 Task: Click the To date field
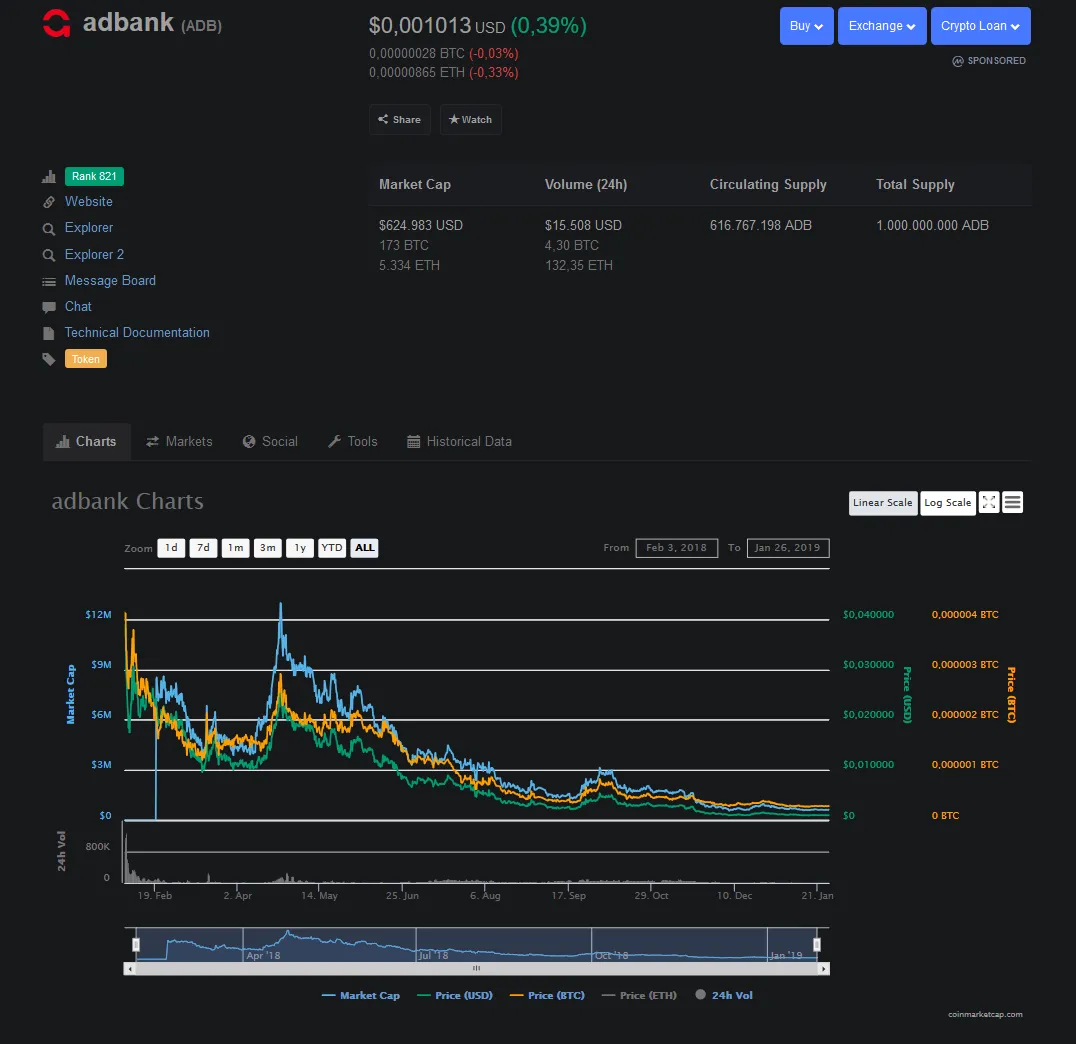pyautogui.click(x=788, y=548)
